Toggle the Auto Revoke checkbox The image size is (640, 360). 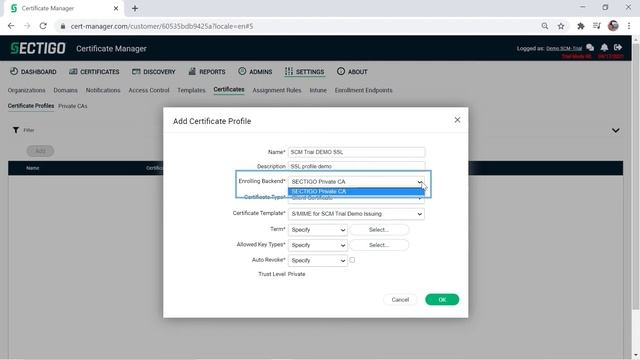tap(352, 260)
